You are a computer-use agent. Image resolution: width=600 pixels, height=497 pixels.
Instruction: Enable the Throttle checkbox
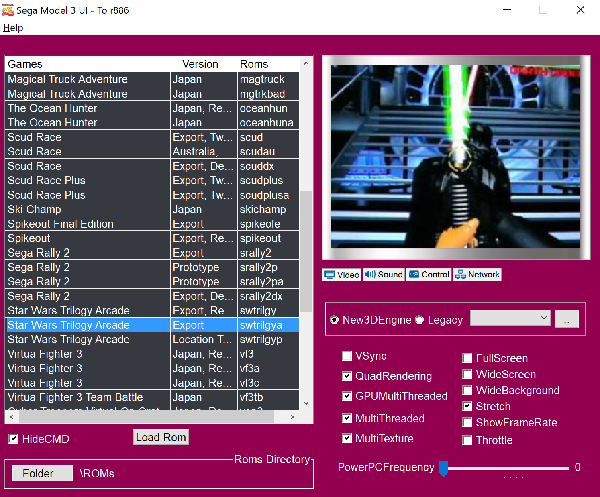pyautogui.click(x=467, y=440)
